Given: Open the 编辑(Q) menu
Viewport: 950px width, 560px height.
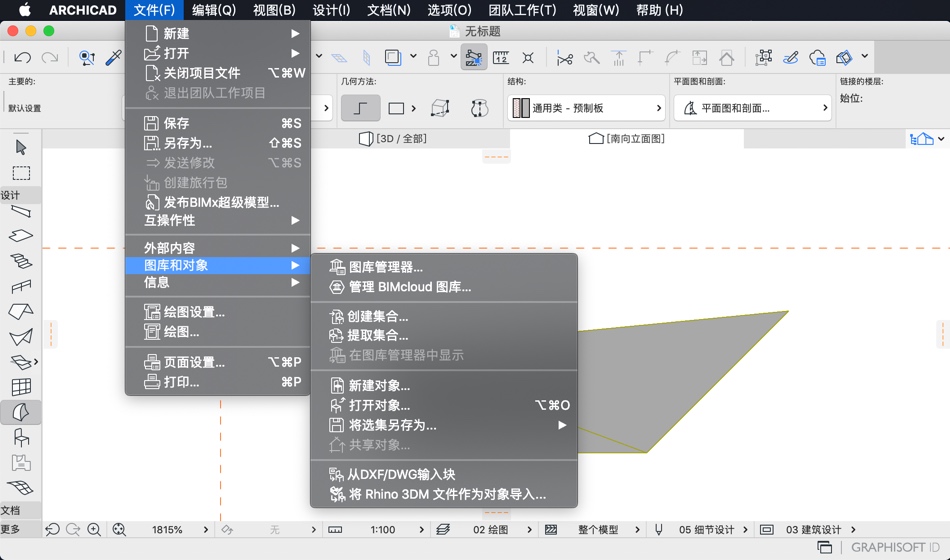Looking at the screenshot, I should coord(214,10).
